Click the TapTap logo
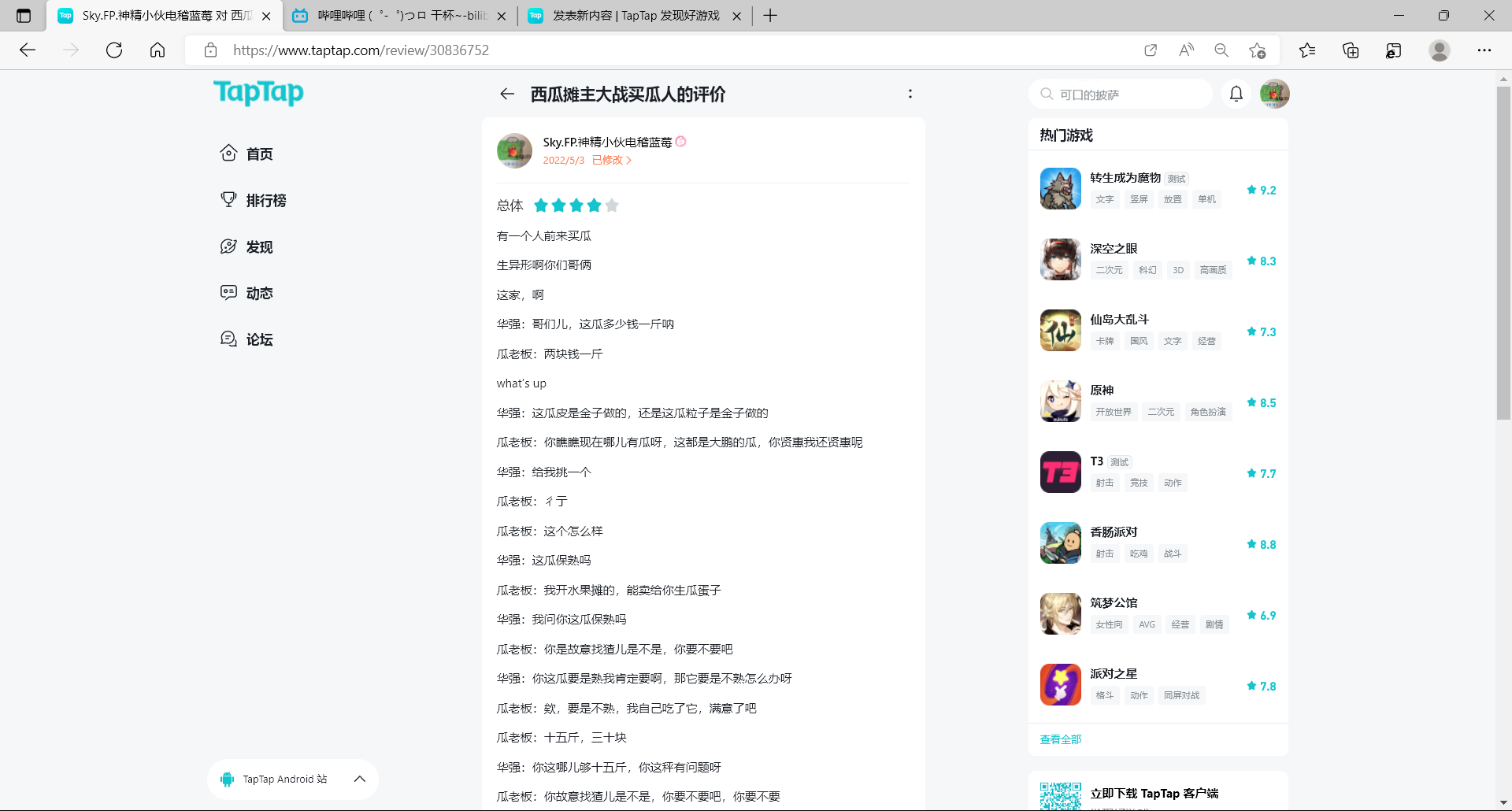 258,93
